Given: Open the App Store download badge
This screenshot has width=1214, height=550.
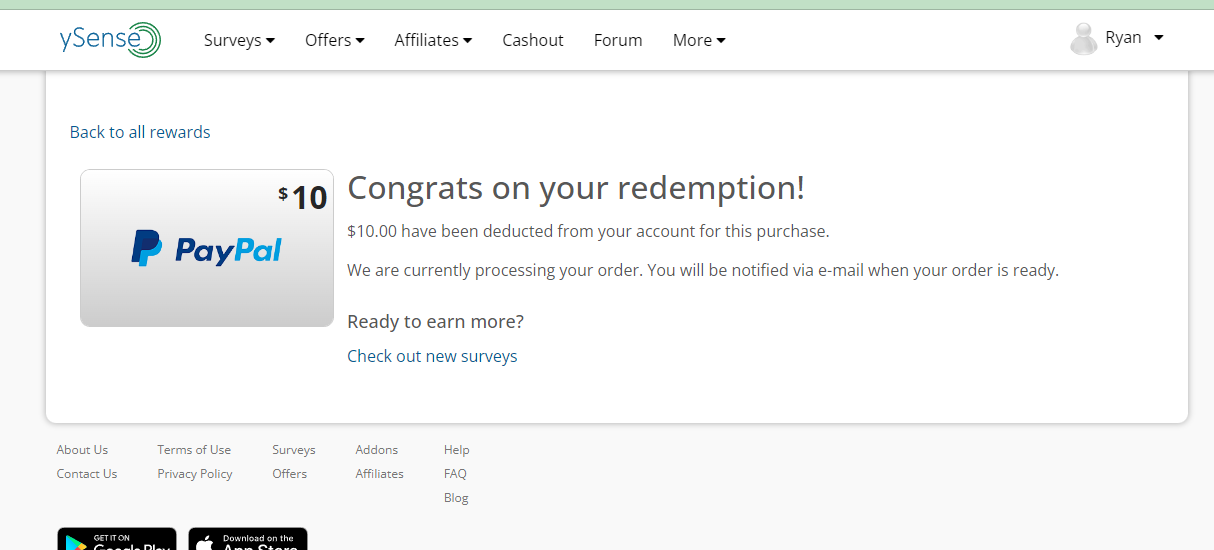Looking at the screenshot, I should click(248, 539).
